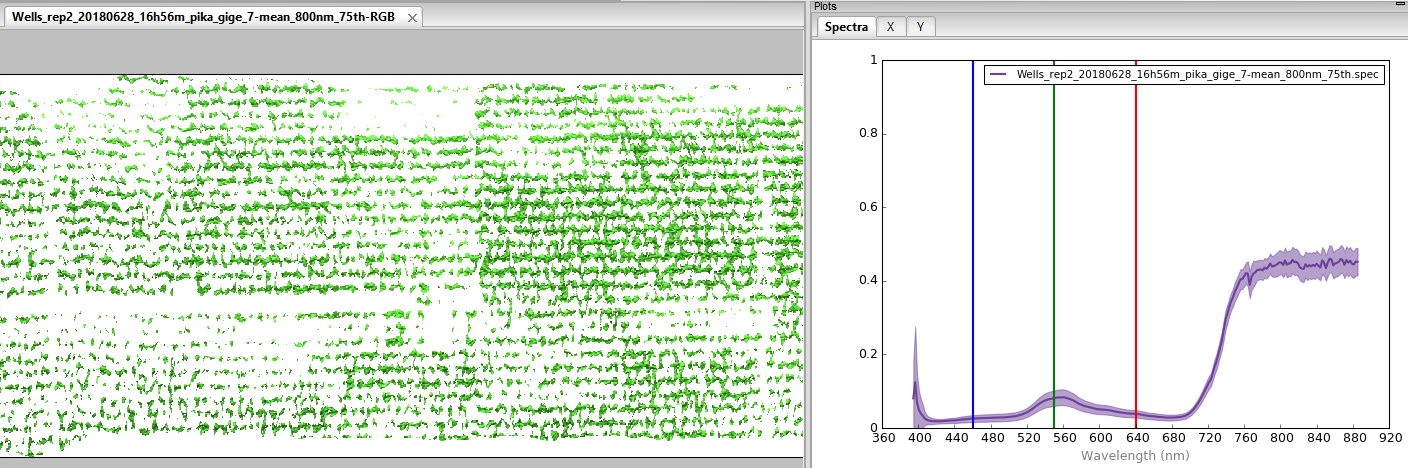Open the X profile tab
Screen dimensions: 1408x468
coord(890,27)
